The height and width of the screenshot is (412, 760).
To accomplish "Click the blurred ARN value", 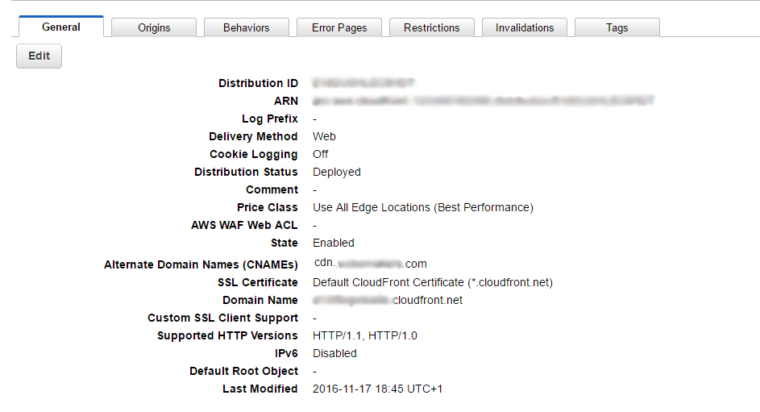I will tap(483, 101).
